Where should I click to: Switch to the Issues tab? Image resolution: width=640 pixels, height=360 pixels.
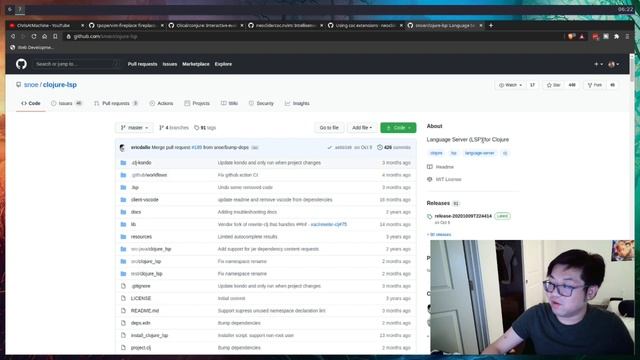(x=67, y=103)
